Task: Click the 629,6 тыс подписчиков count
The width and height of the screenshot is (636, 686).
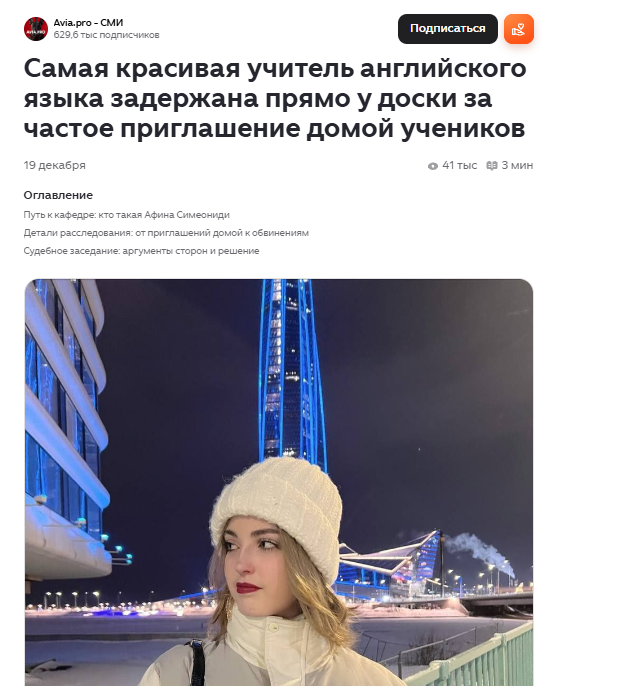Action: point(106,35)
